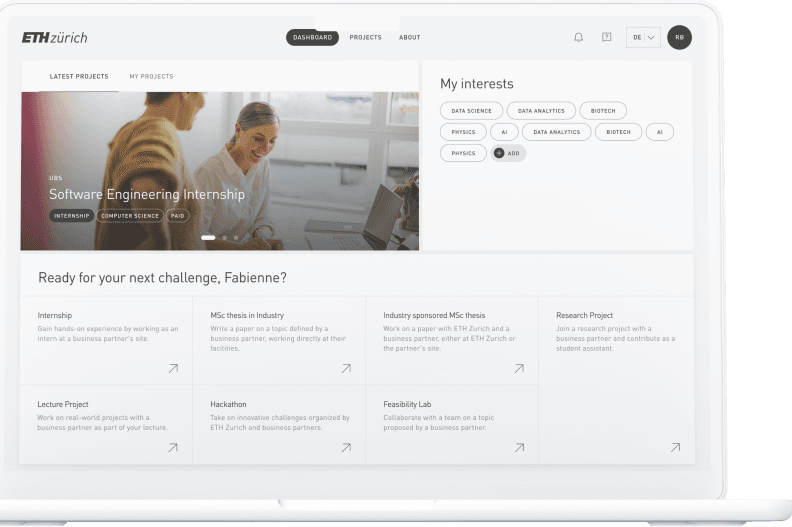
Task: Toggle the Biotech interest tag
Action: click(x=603, y=110)
